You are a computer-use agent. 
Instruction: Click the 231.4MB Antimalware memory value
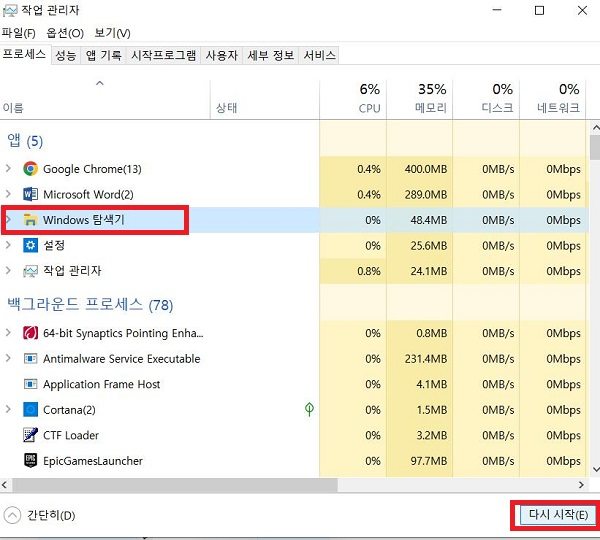coord(426,359)
